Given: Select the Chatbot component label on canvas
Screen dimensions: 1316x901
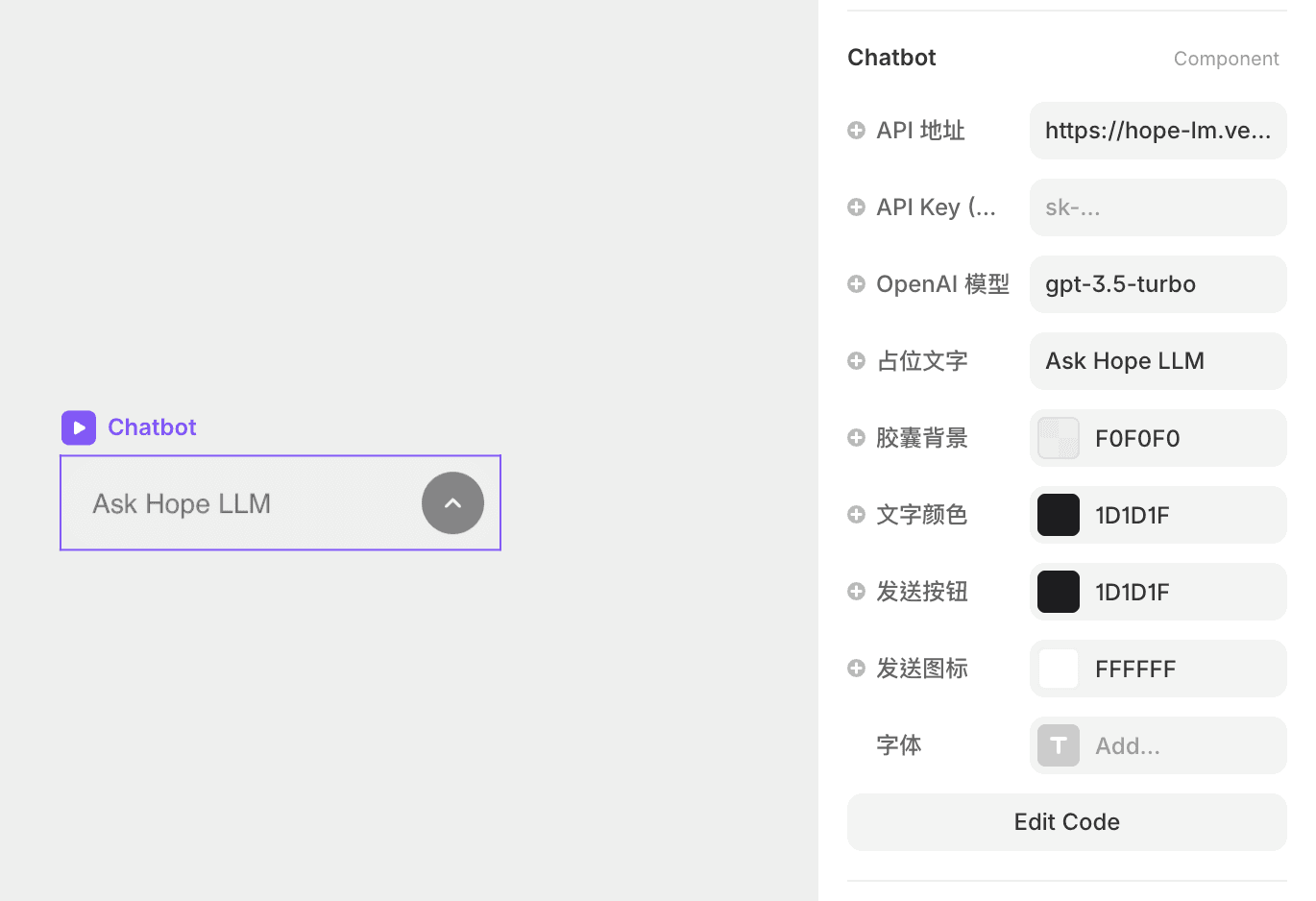Looking at the screenshot, I should point(152,426).
